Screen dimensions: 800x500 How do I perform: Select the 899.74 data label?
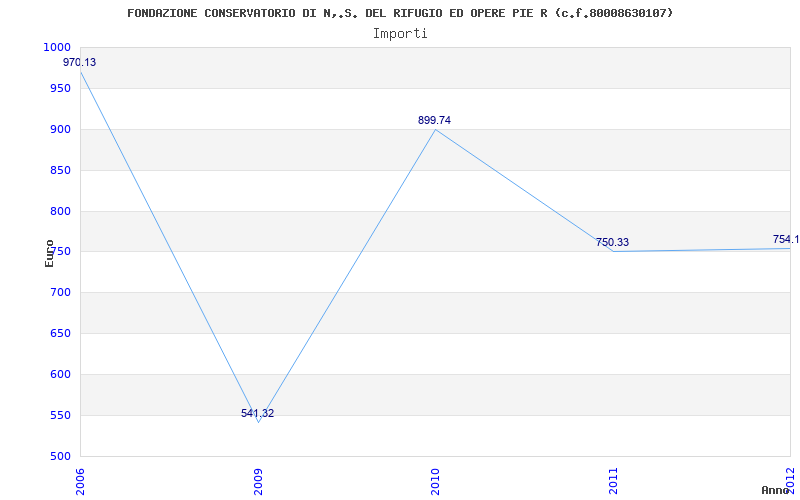tap(434, 120)
